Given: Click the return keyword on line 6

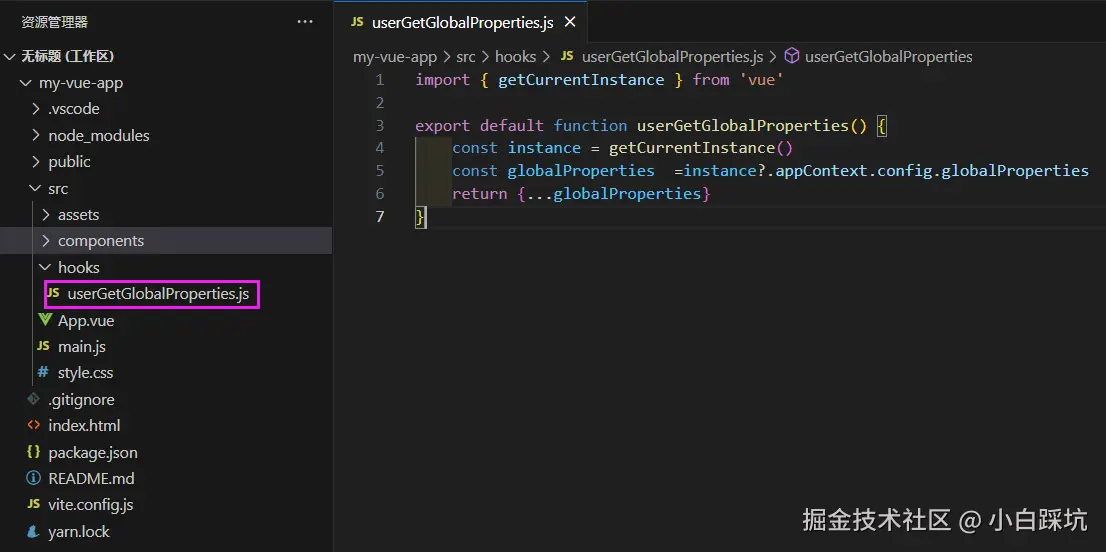Looking at the screenshot, I should (480, 193).
